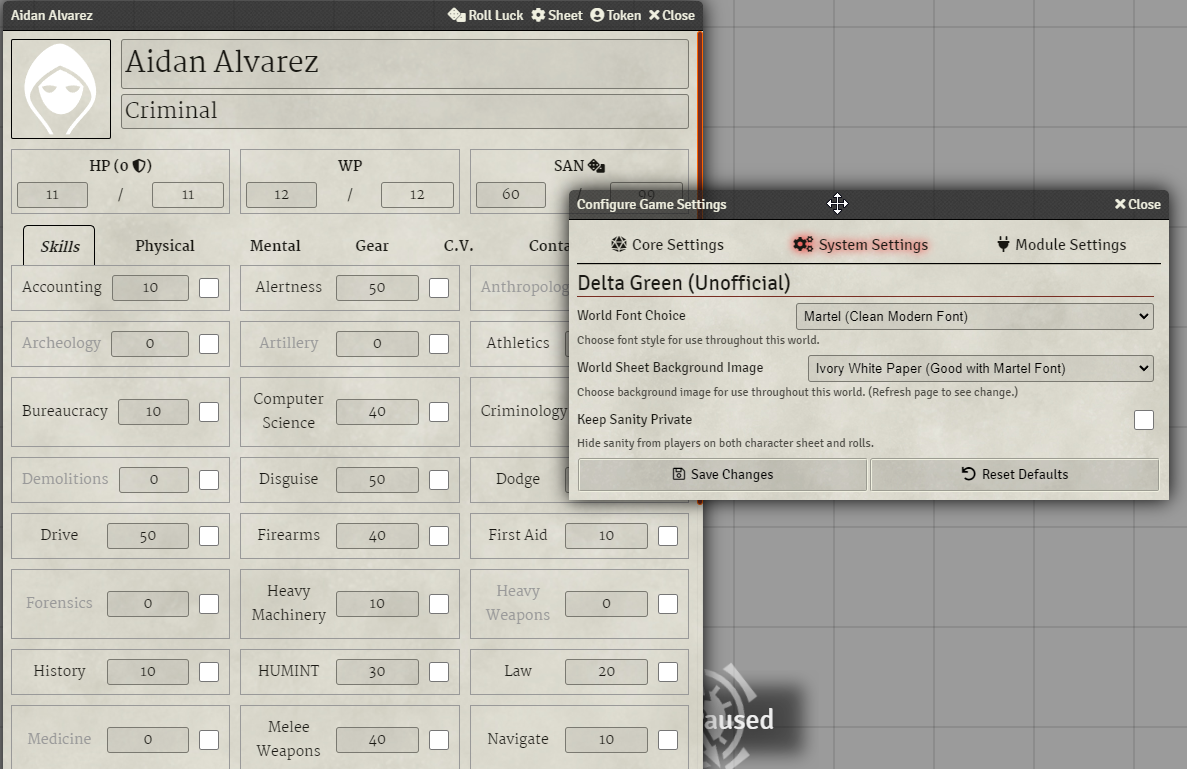Screen dimensions: 1187x769
Task: Check the Navigate skill checkbox
Action: pos(668,740)
